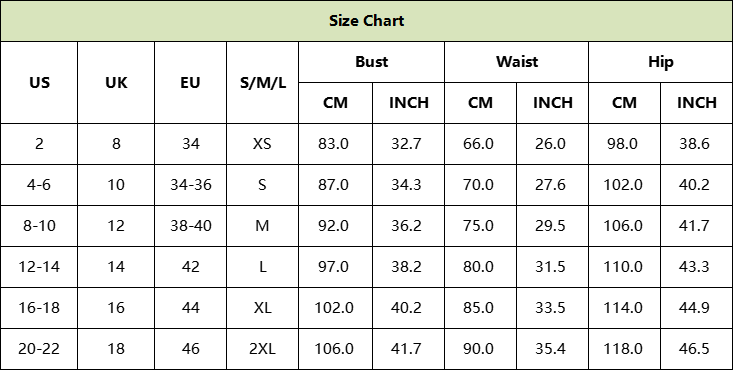Click the Hip header cell

(661, 62)
